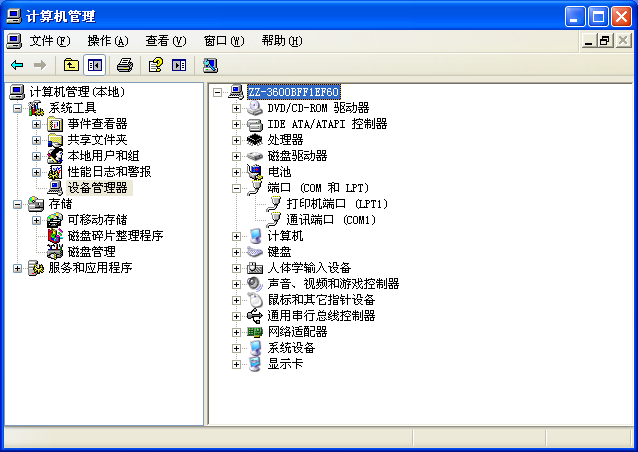The width and height of the screenshot is (638, 452).
Task: Click the 声音、视频和游戏控制器 speaker icon
Action: pos(255,284)
